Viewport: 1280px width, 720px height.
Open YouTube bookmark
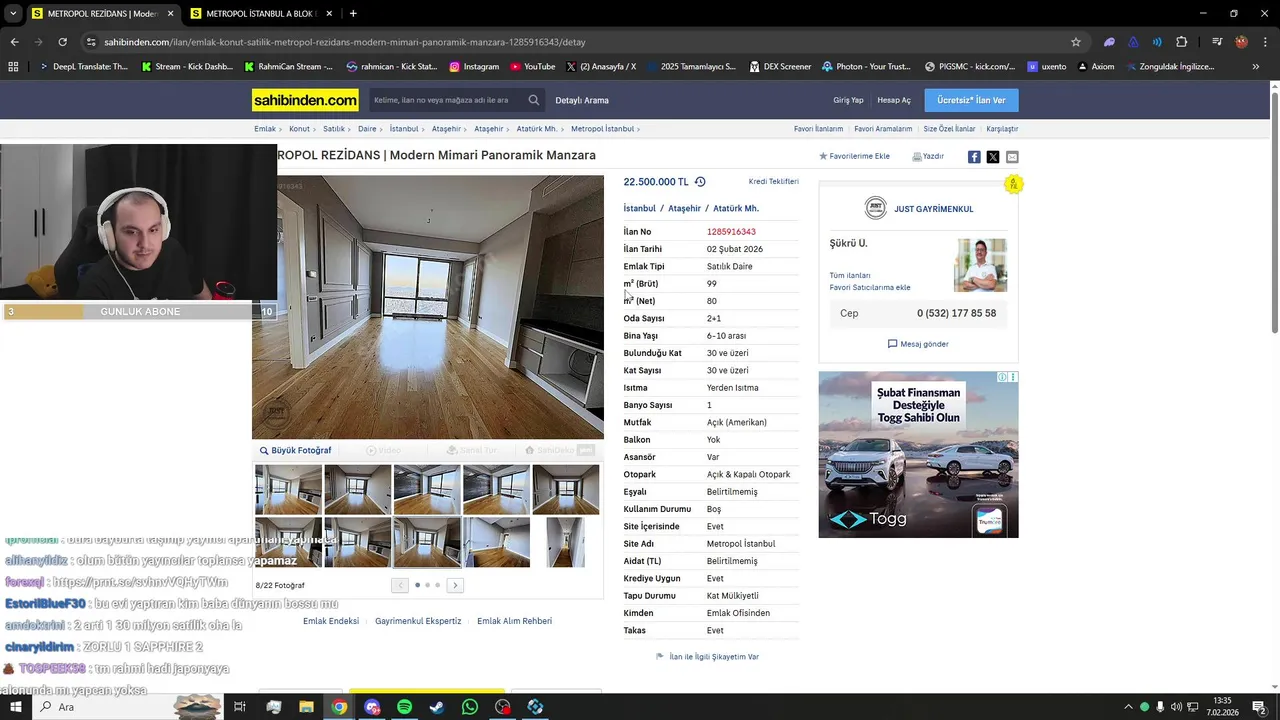pos(533,67)
